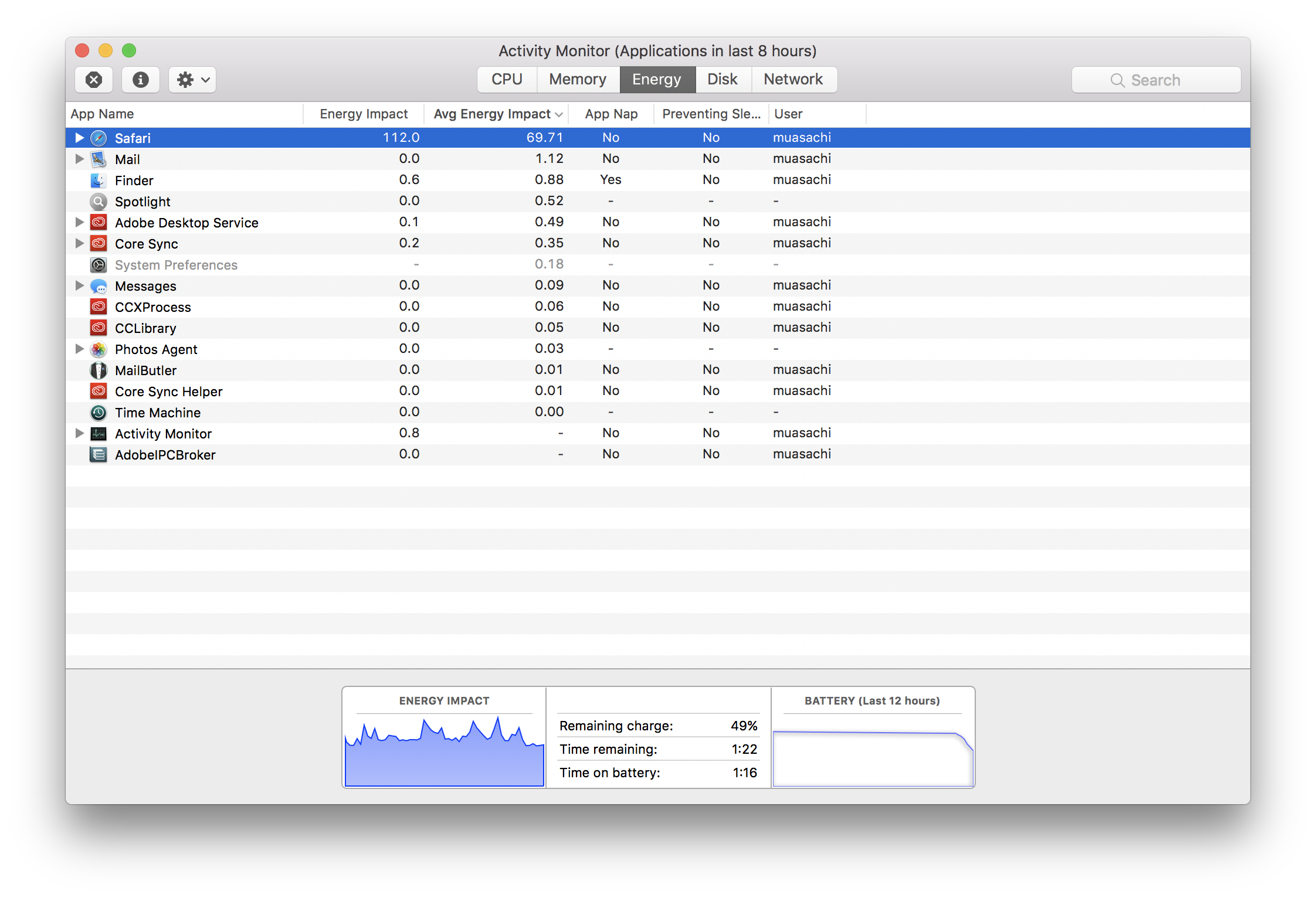
Task: Click the MailButler app icon
Action: [99, 370]
